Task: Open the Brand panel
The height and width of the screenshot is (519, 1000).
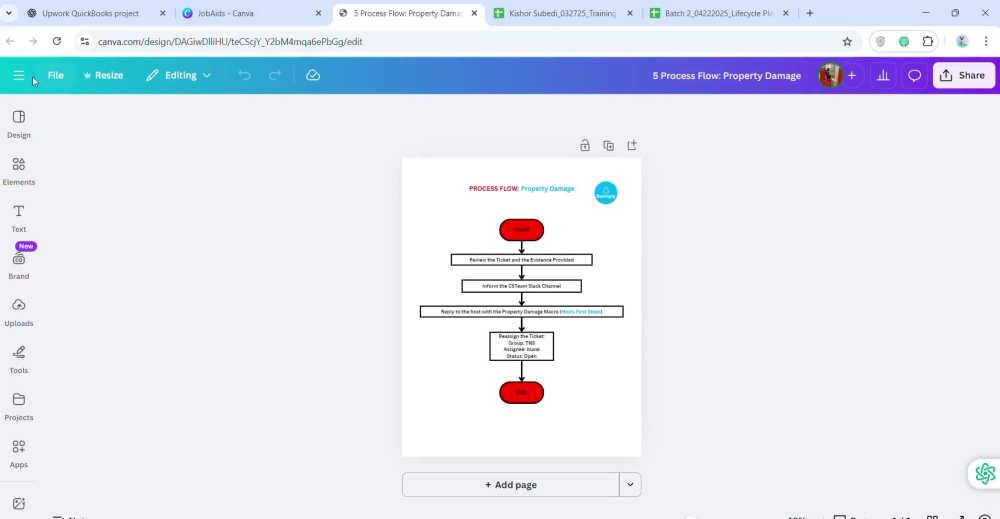Action: pyautogui.click(x=18, y=266)
